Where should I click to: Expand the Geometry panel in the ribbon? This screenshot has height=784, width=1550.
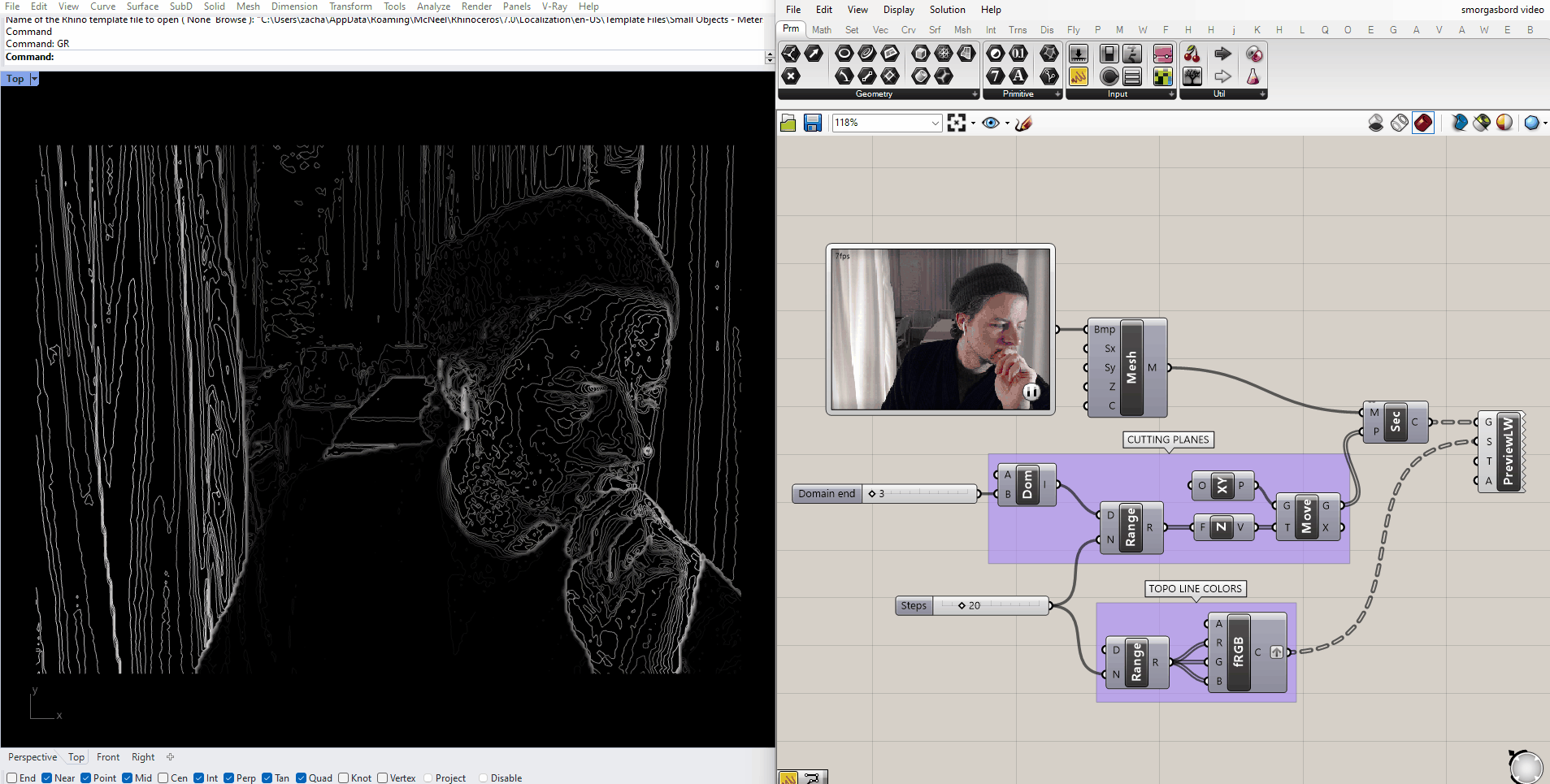click(x=975, y=94)
